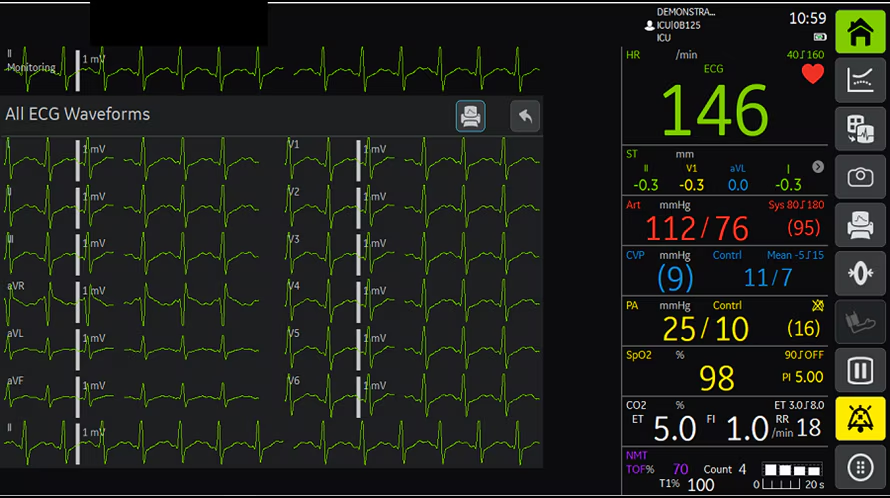The width and height of the screenshot is (890, 498).
Task: Print the All ECG Waveforms page
Action: coord(470,116)
